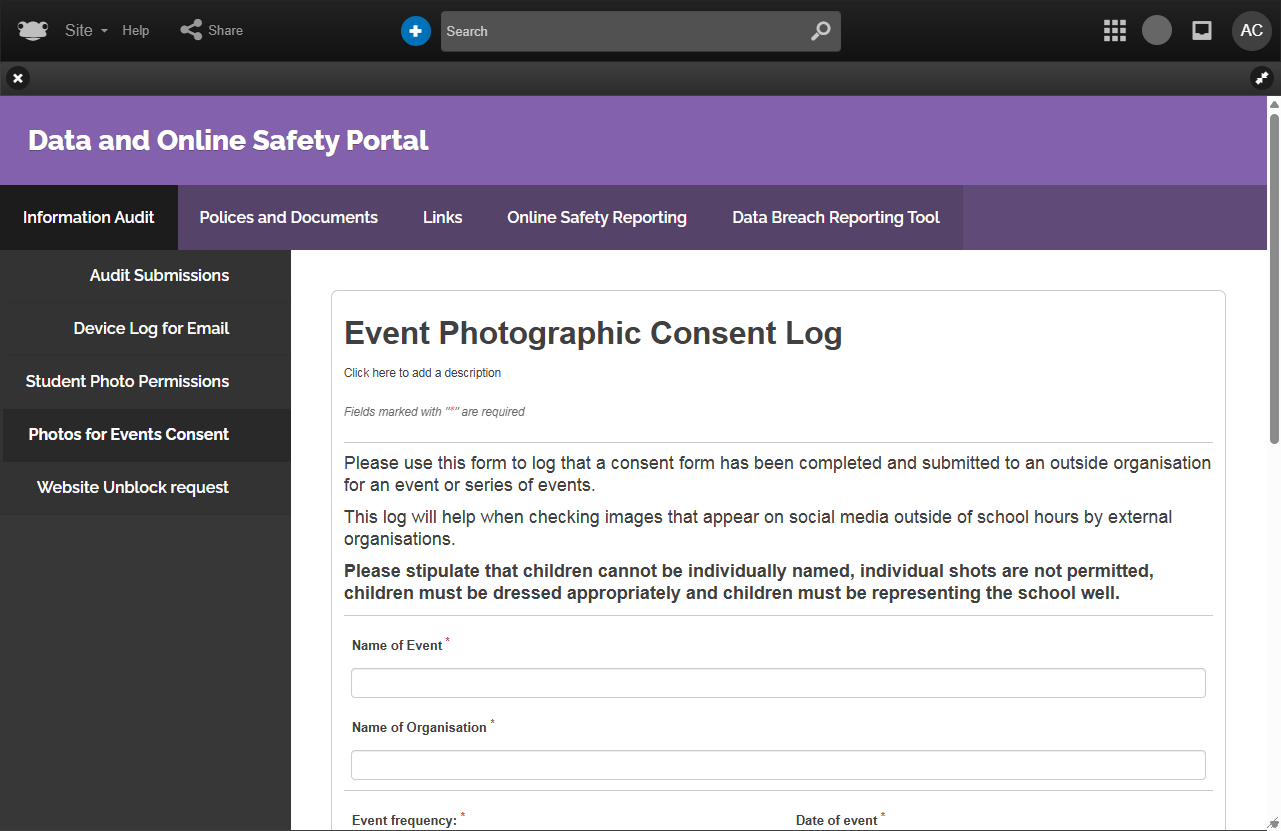Screen dimensions: 1281x831
Task: Collapse the view with the shrink arrows icon
Action: click(1261, 78)
